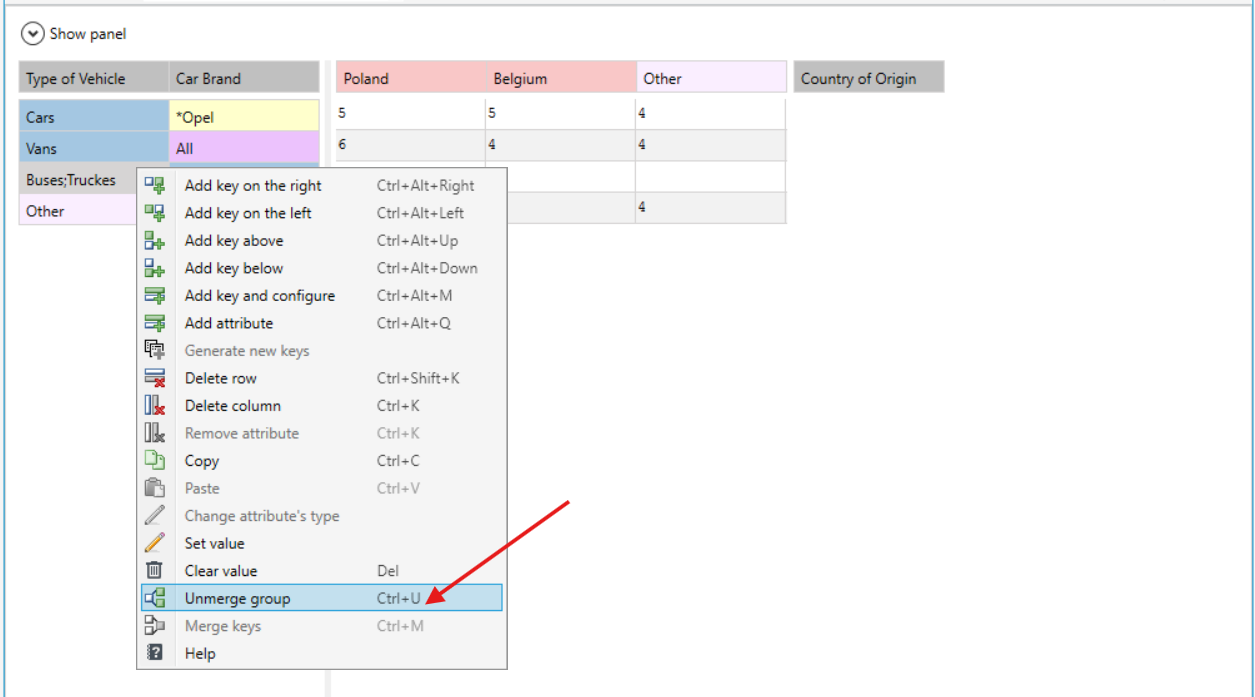Choose Unmerge group from the context menu
1255x697 pixels.
[321, 598]
